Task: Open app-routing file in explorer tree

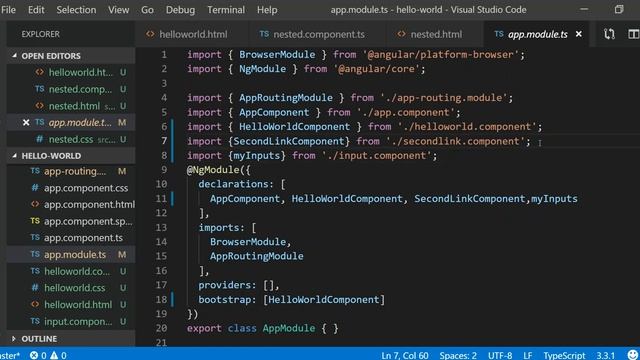Action: pyautogui.click(x=71, y=171)
